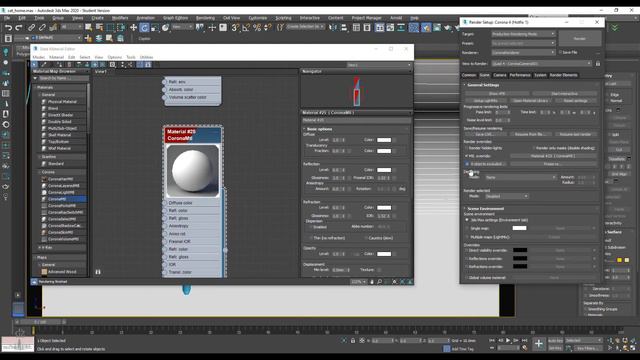
Task: Toggle the Angle Snap tool
Action: click(x=246, y=27)
